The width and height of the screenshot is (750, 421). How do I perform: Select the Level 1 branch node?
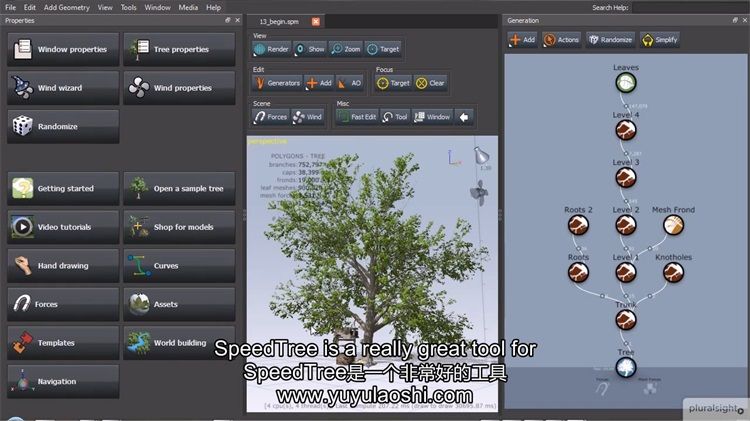[626, 272]
